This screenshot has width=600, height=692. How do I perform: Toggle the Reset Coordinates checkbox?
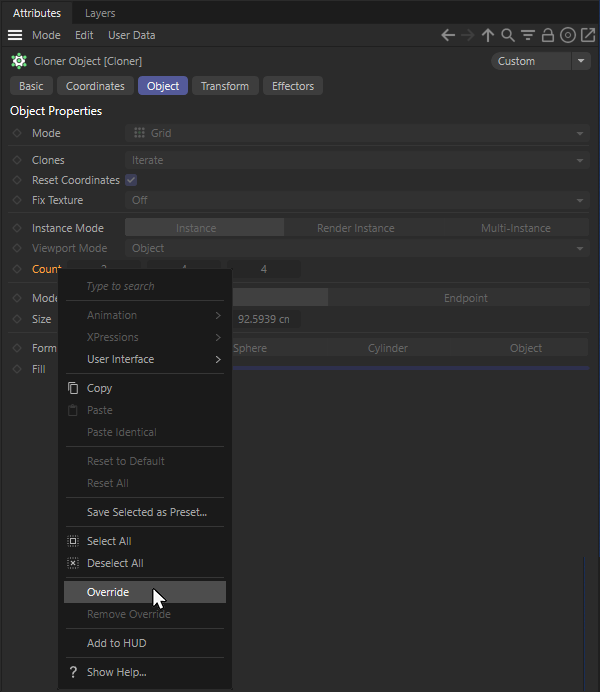tap(131, 180)
